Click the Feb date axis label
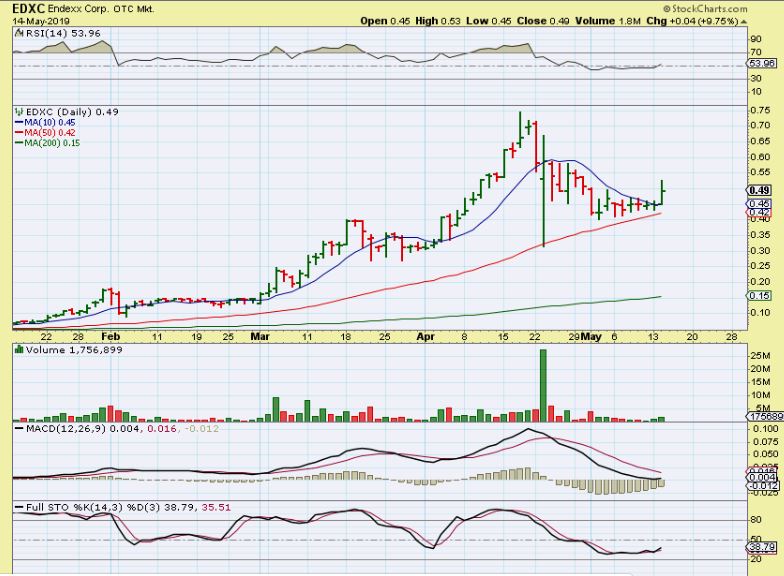Viewport: 784px width, 576px height. 111,336
